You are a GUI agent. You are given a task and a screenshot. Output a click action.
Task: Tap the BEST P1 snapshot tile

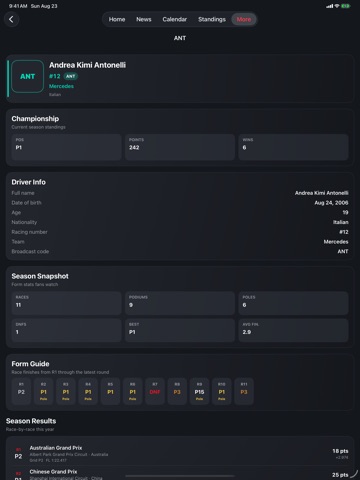coord(180,330)
